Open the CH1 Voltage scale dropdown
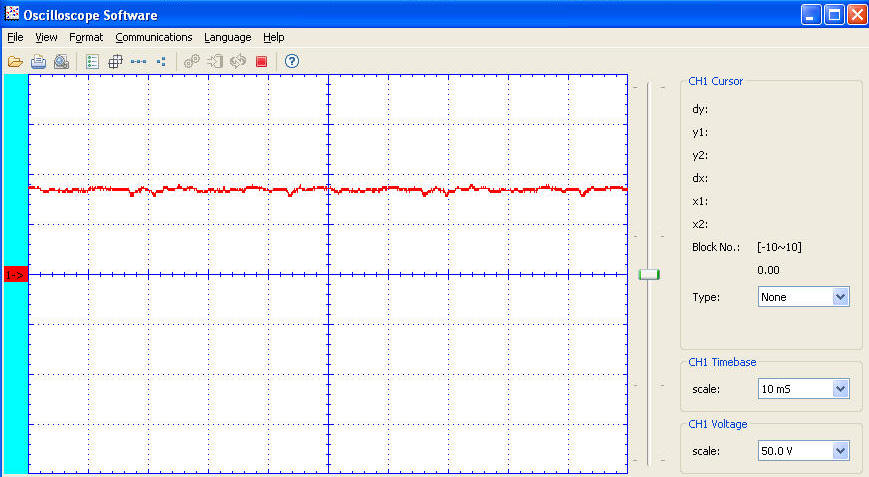The height and width of the screenshot is (477, 869). pos(840,451)
